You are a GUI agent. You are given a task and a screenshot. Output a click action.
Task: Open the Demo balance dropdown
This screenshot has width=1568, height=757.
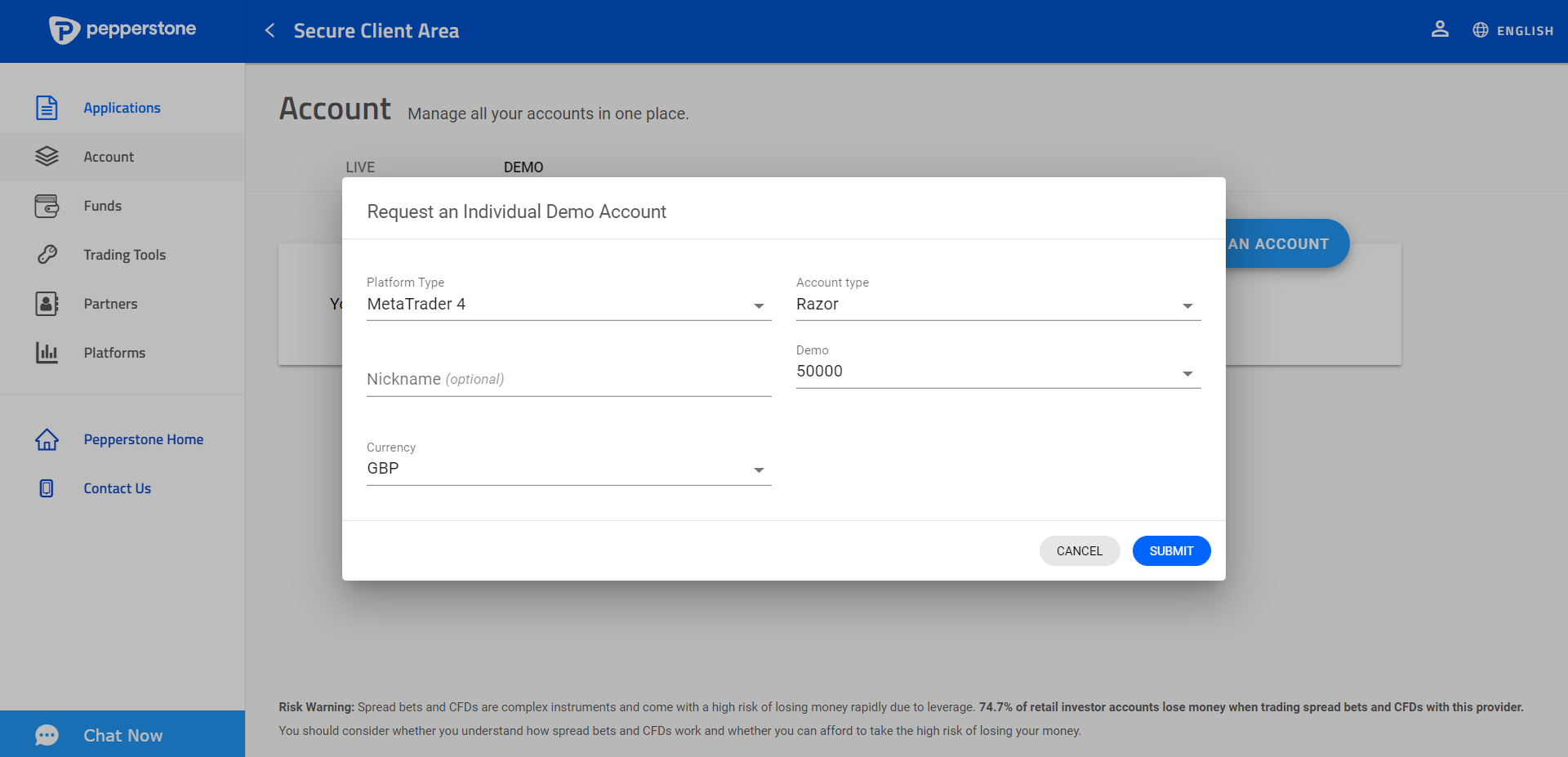(x=998, y=372)
